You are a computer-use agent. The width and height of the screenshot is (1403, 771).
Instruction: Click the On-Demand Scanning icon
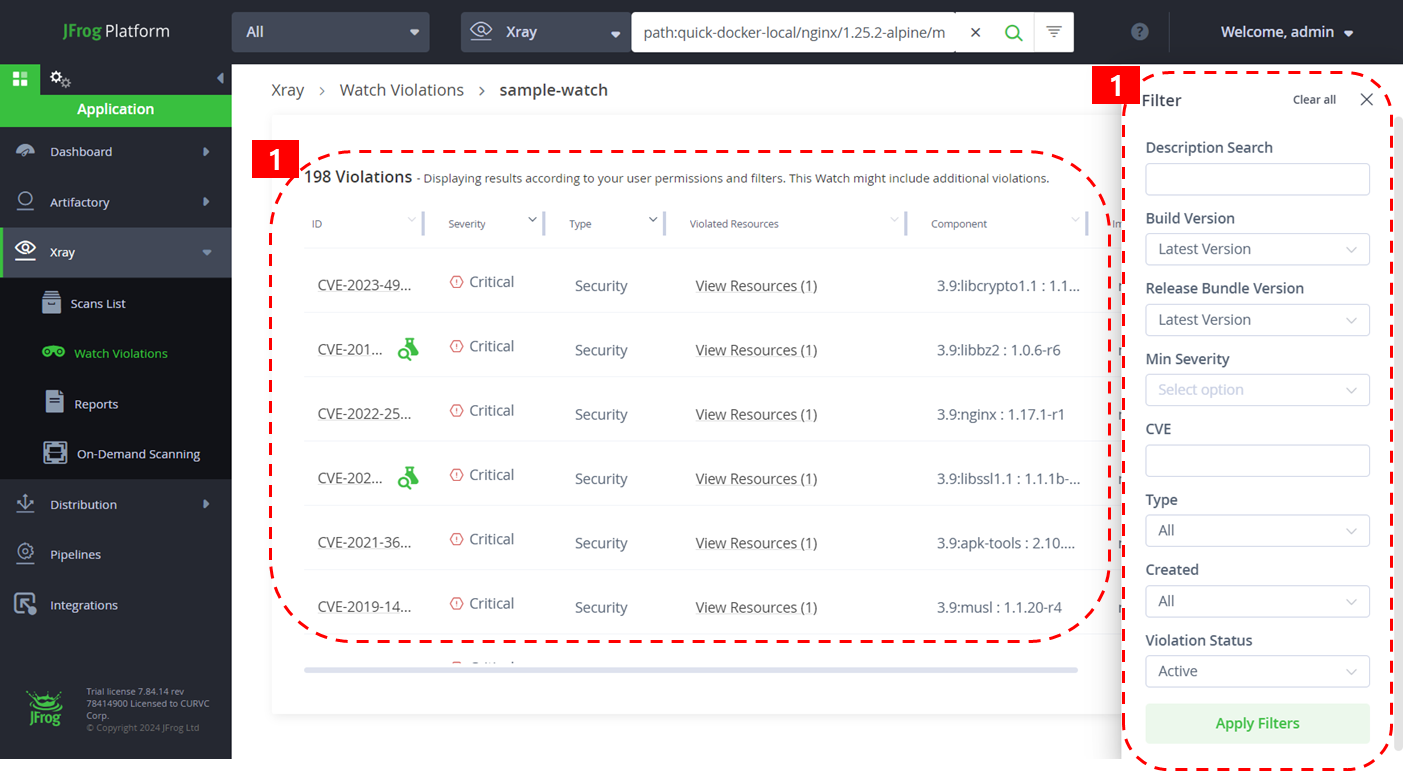point(55,453)
